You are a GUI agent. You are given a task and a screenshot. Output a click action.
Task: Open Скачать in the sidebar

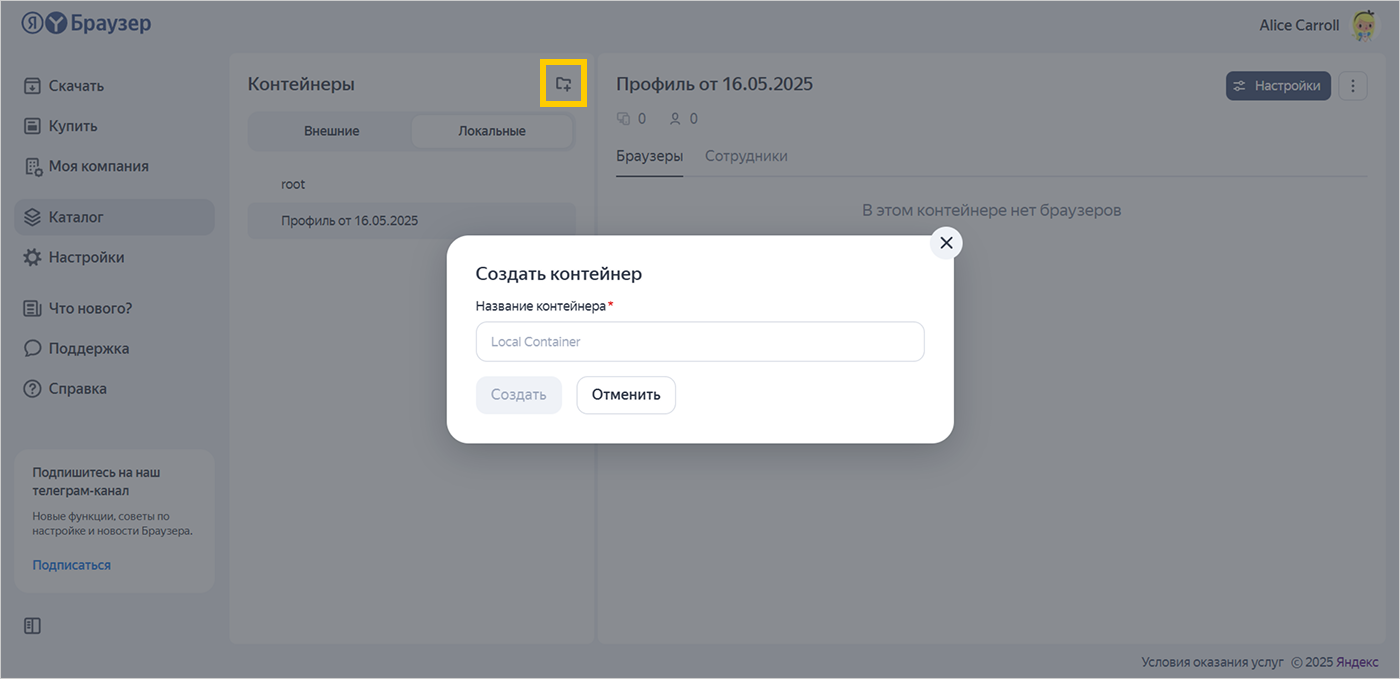click(76, 86)
